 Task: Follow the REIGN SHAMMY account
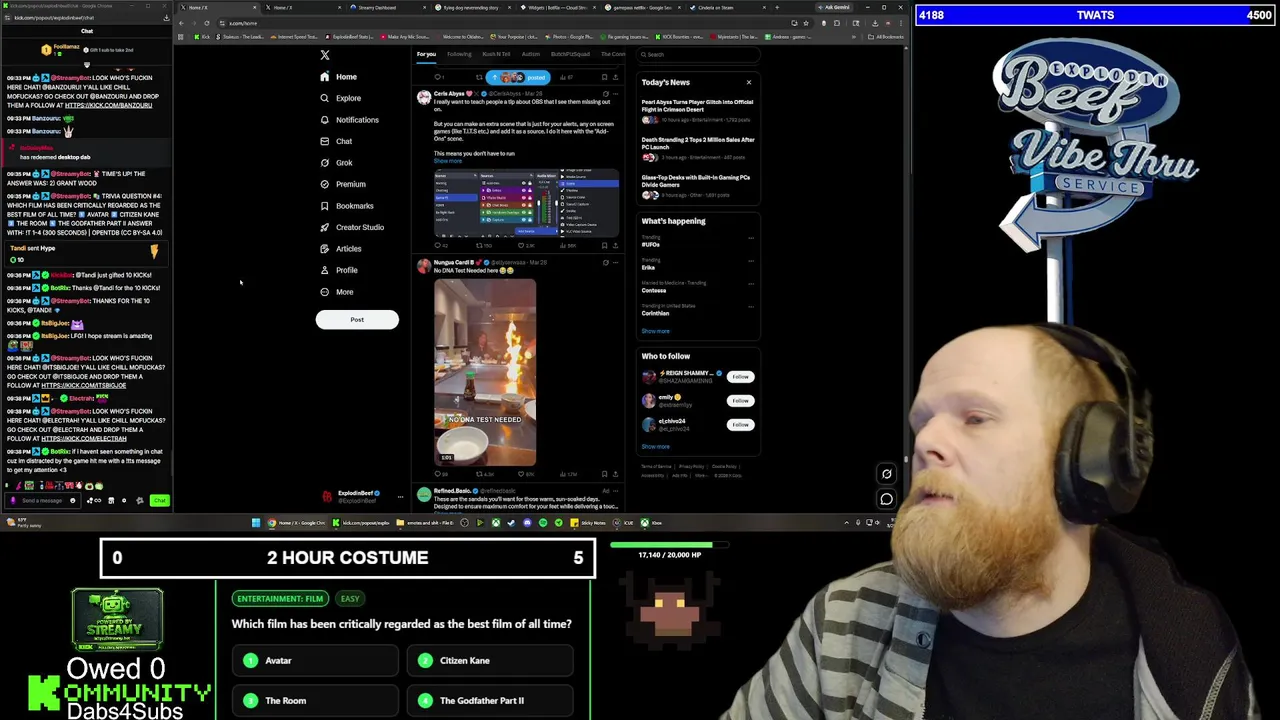point(740,377)
